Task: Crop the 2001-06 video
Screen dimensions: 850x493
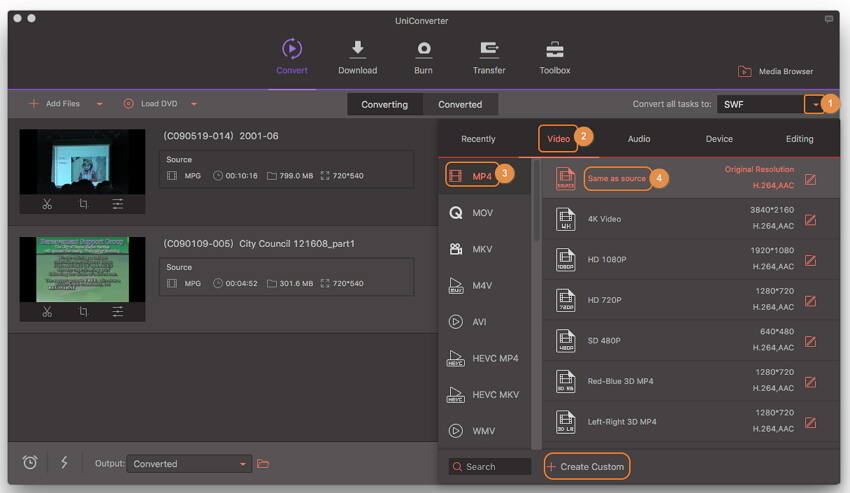Action: [x=83, y=204]
